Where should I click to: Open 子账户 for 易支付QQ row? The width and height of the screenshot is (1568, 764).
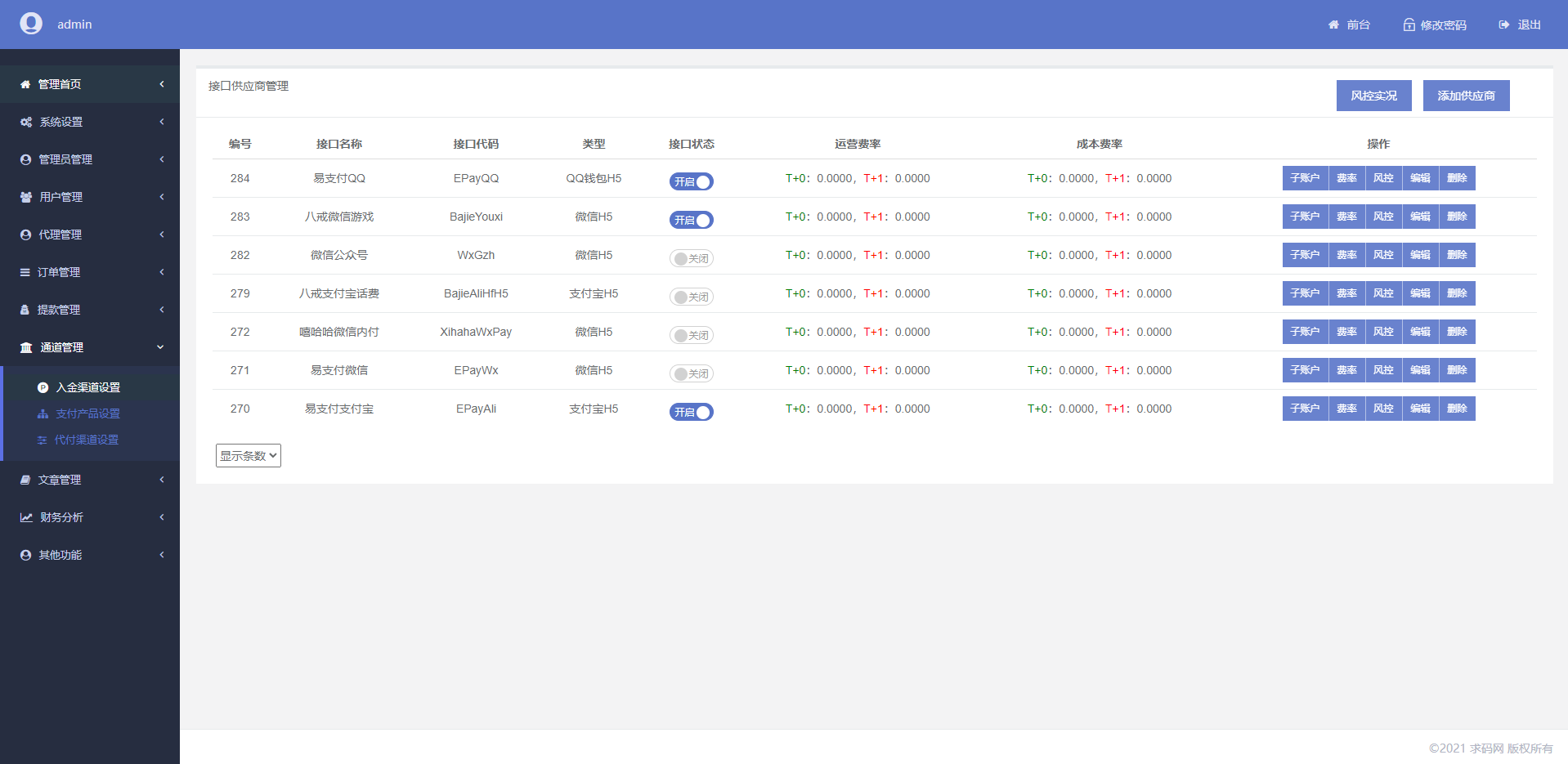tap(1305, 178)
